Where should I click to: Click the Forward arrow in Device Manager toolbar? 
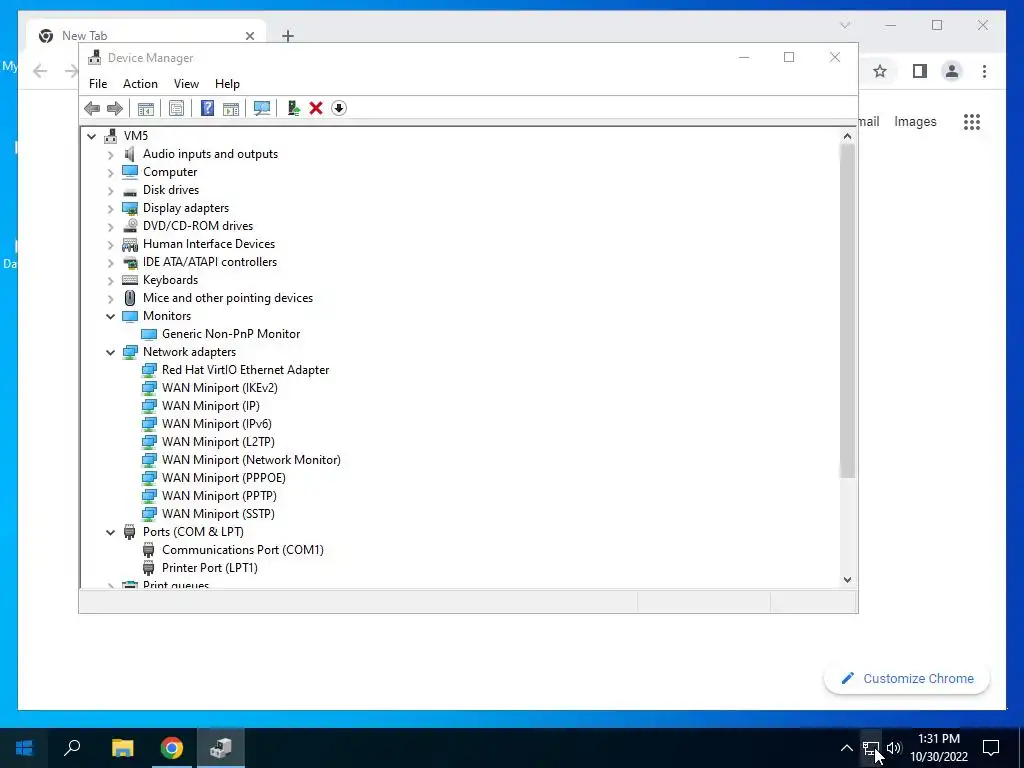pyautogui.click(x=115, y=108)
